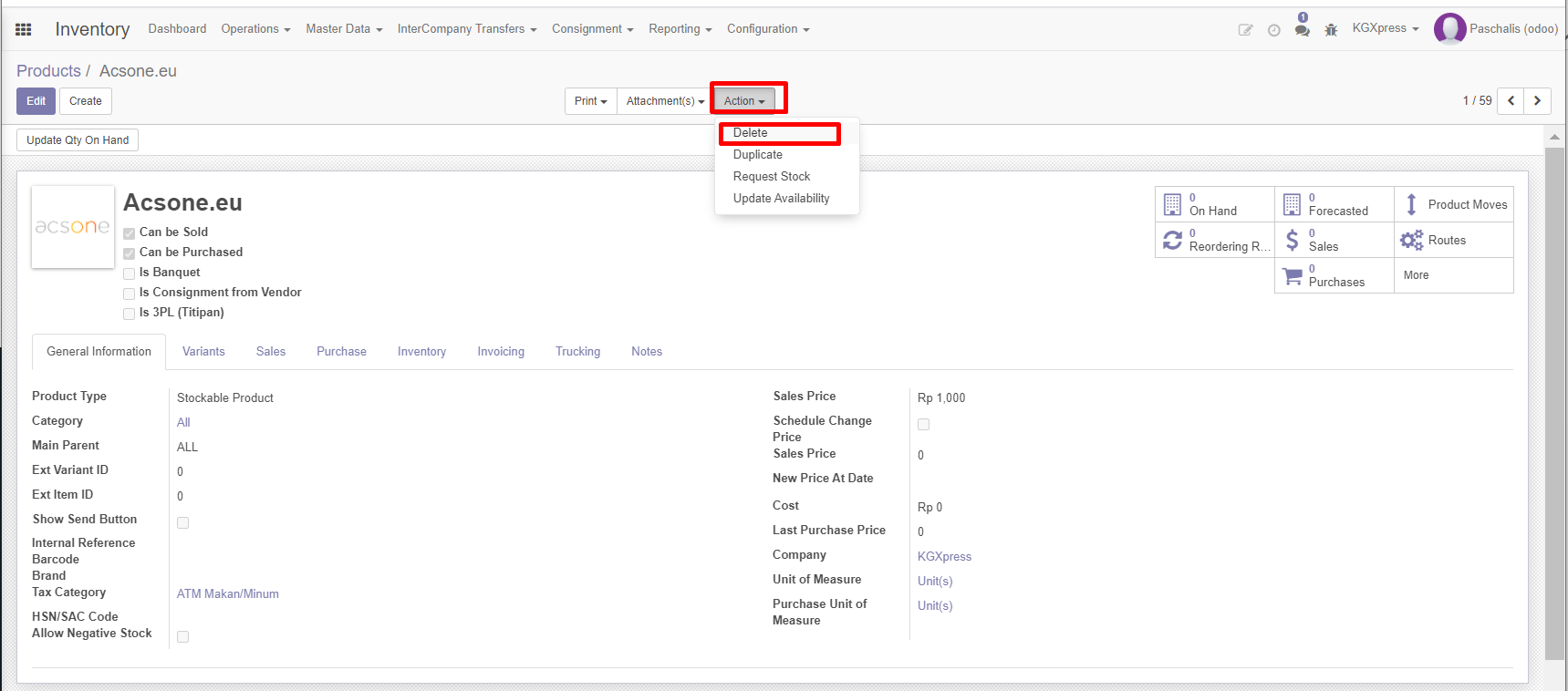The height and width of the screenshot is (691, 1568).
Task: Open Product Moves stat button
Action: (x=1454, y=204)
